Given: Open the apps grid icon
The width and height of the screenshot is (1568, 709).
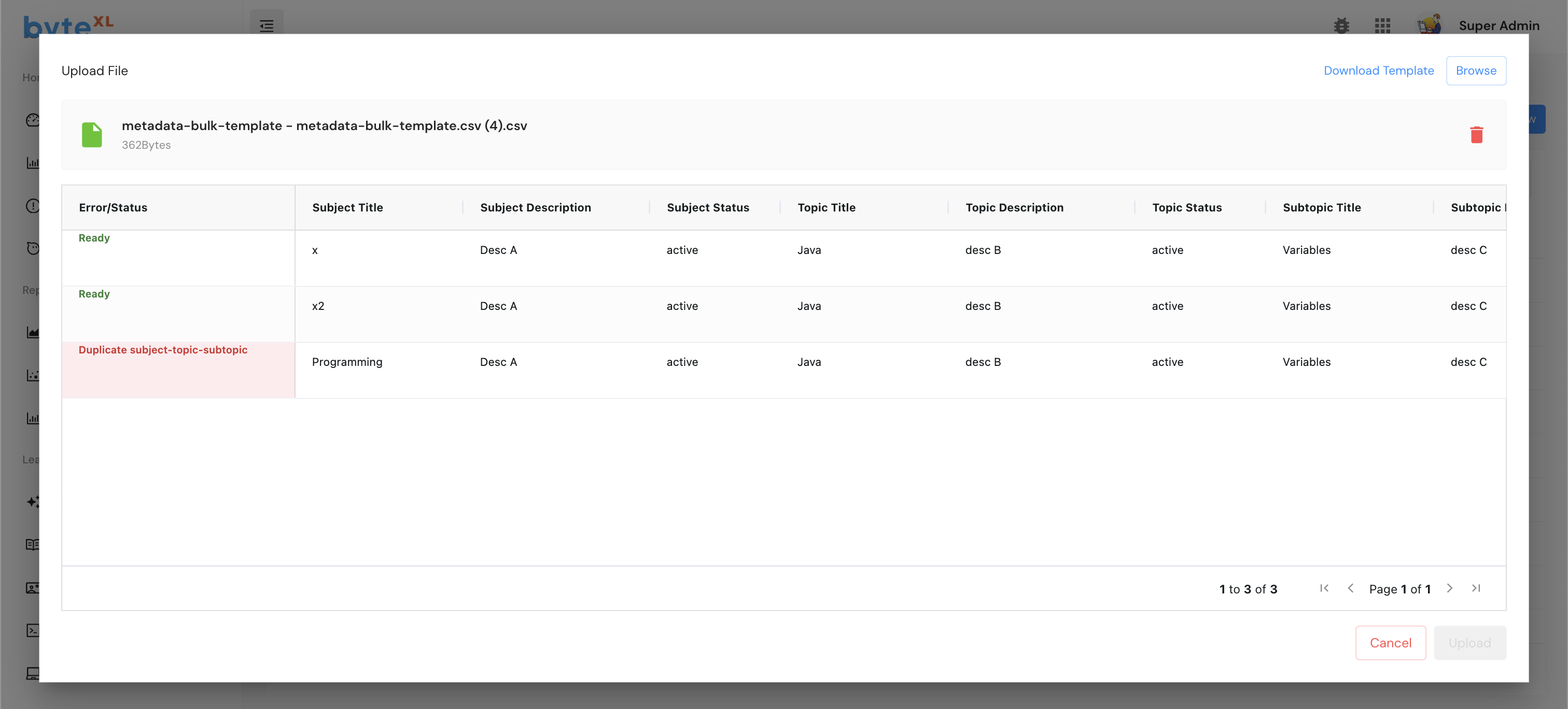Looking at the screenshot, I should click(x=1382, y=25).
